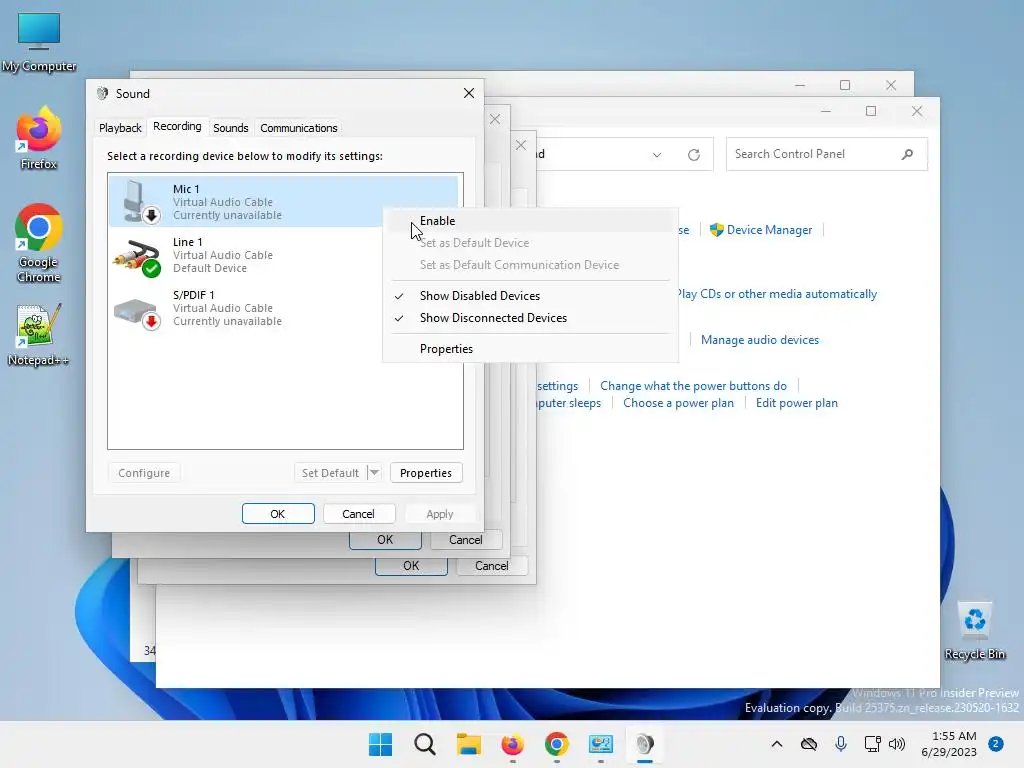The width and height of the screenshot is (1024, 768).
Task: Close the Sound dialog
Action: 469,93
